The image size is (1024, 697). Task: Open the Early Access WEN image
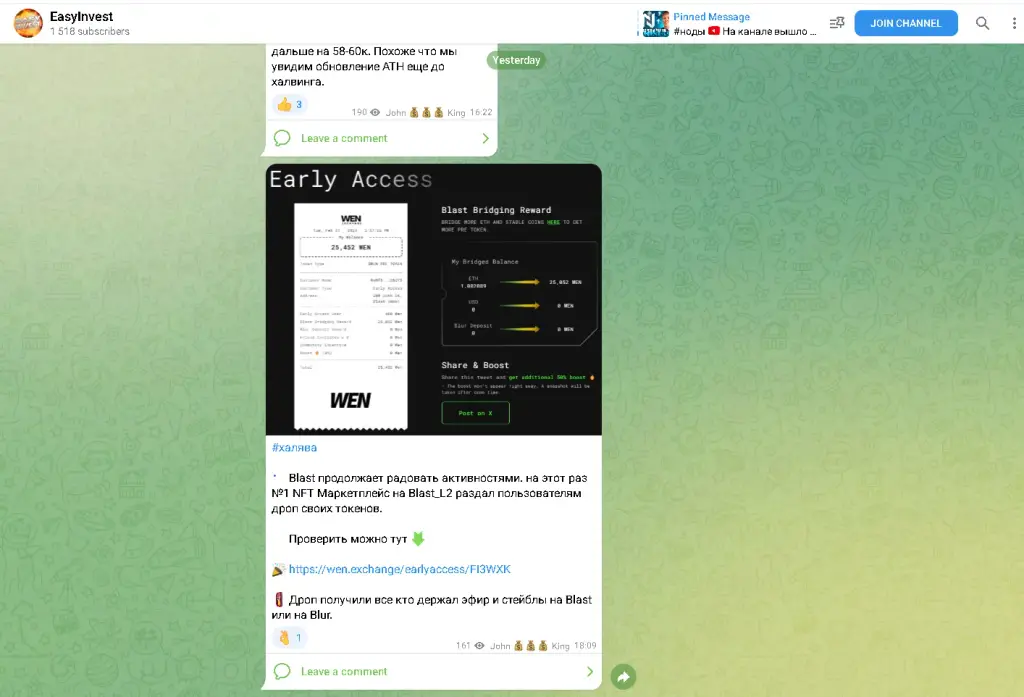point(434,299)
